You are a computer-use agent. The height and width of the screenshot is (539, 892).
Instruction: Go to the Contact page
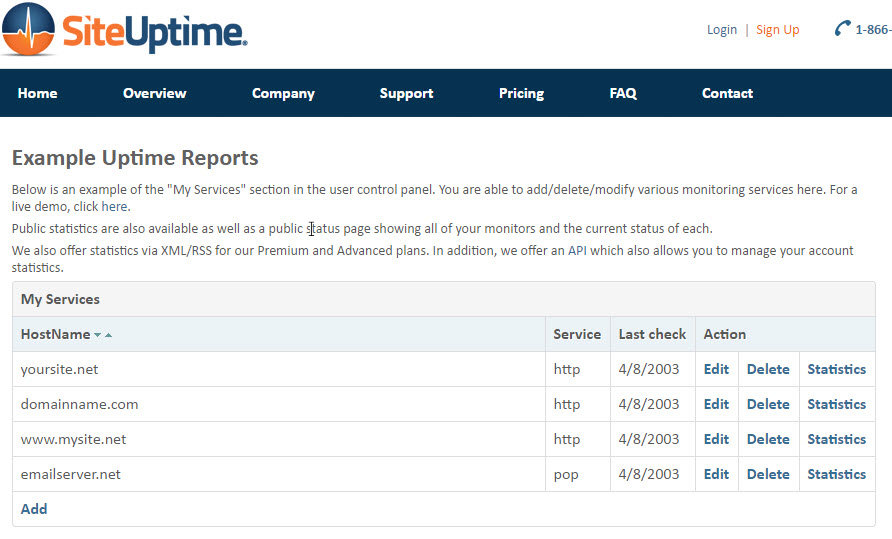pyautogui.click(x=728, y=93)
